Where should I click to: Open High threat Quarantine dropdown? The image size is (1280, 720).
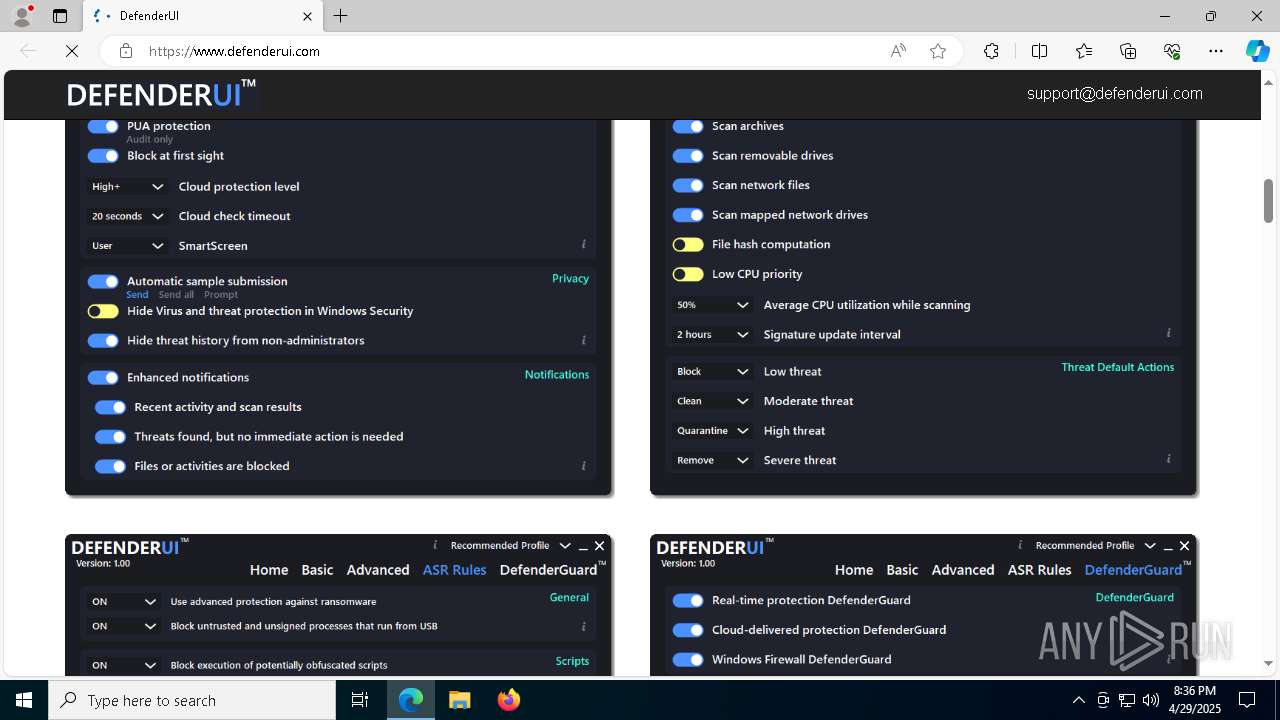pos(712,430)
